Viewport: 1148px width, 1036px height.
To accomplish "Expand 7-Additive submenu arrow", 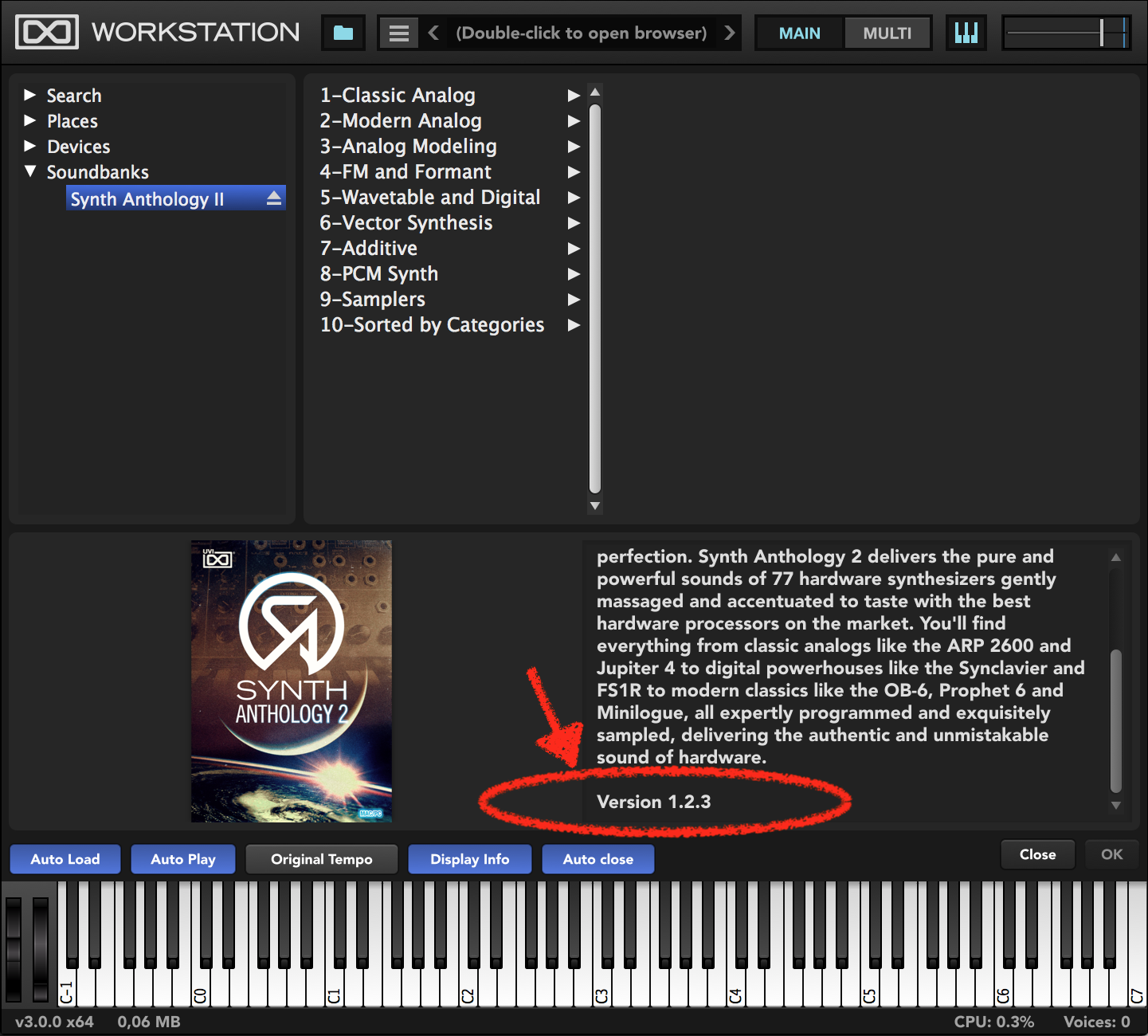I will click(574, 249).
